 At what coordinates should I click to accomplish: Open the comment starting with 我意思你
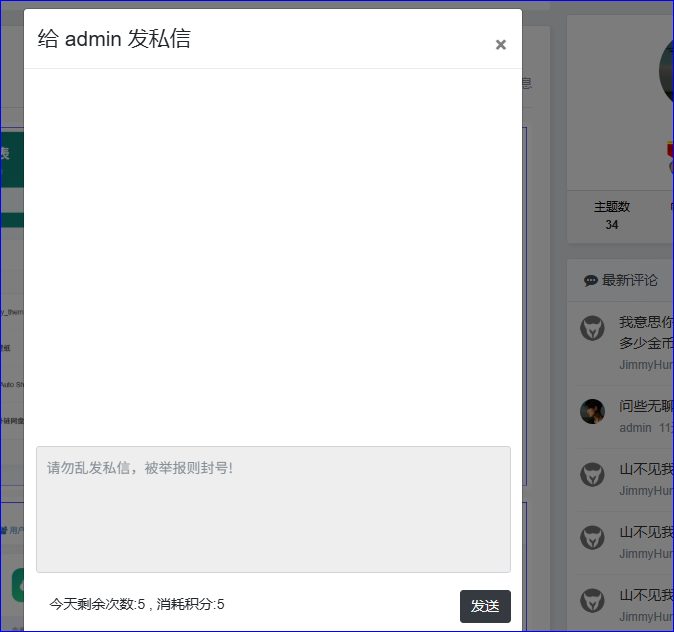tap(646, 322)
